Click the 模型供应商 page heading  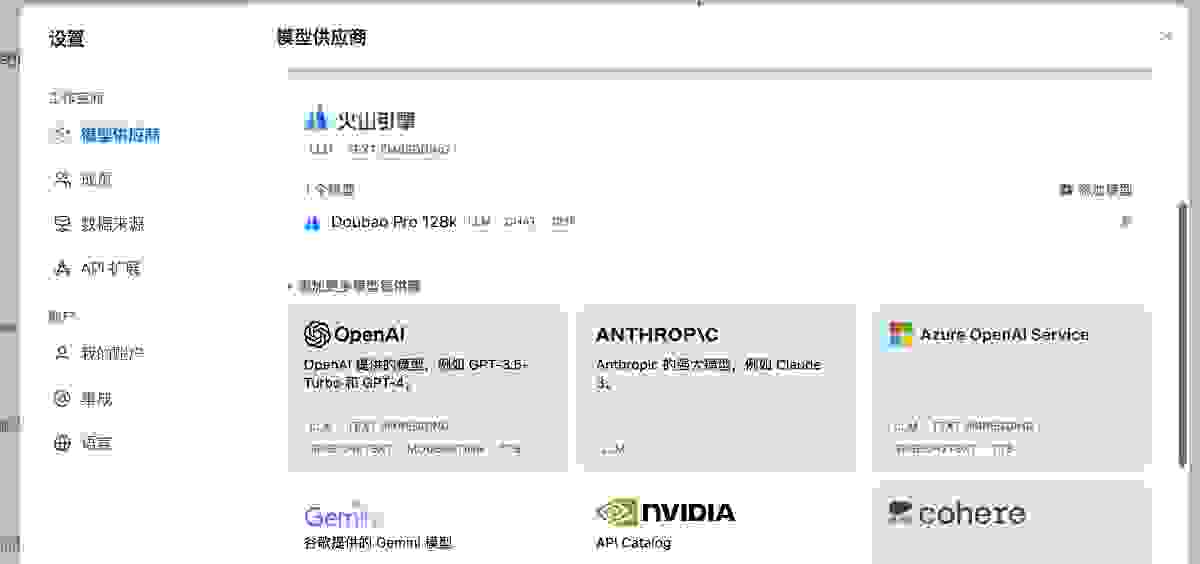(321, 38)
